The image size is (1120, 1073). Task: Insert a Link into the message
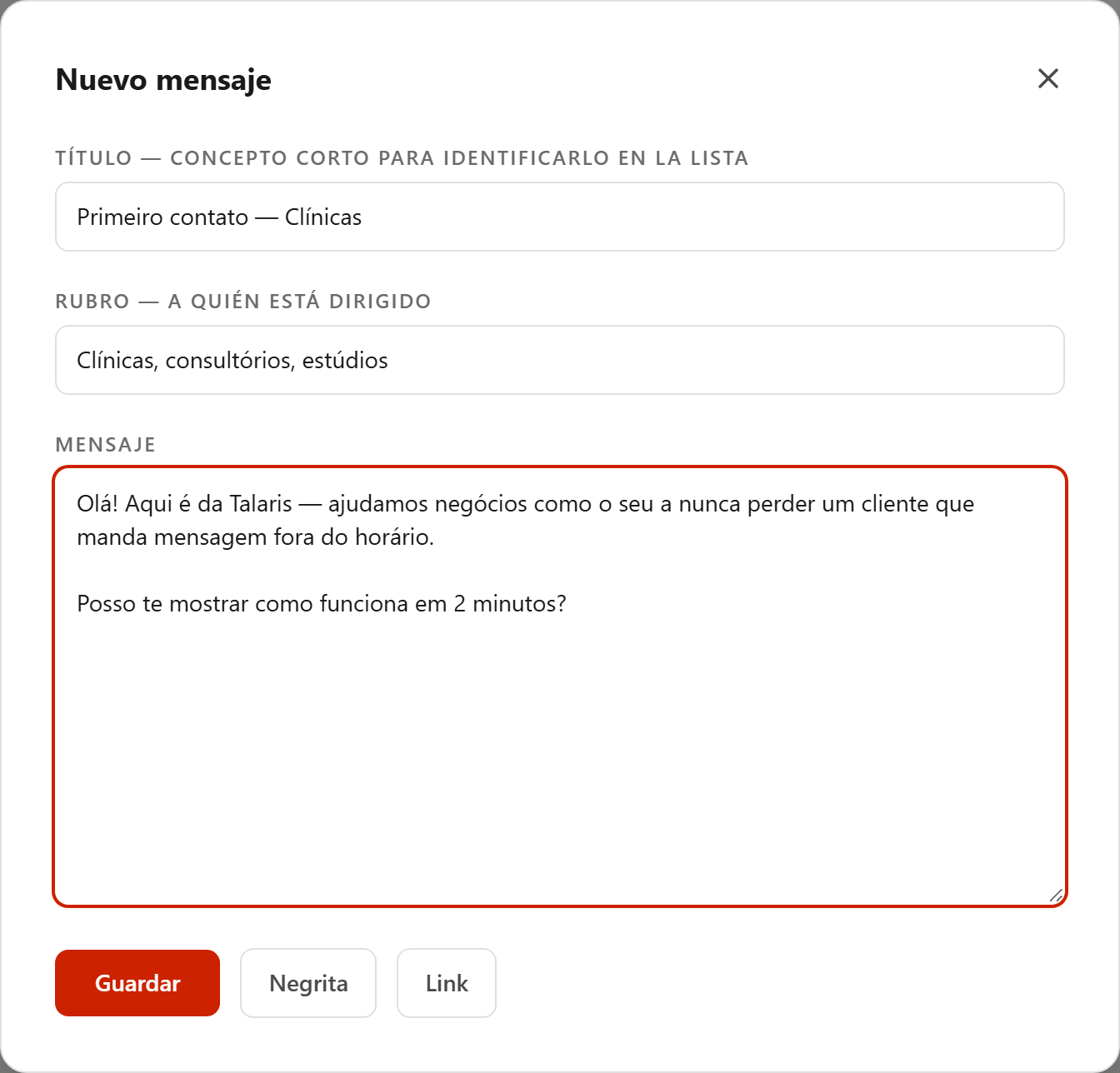click(447, 983)
